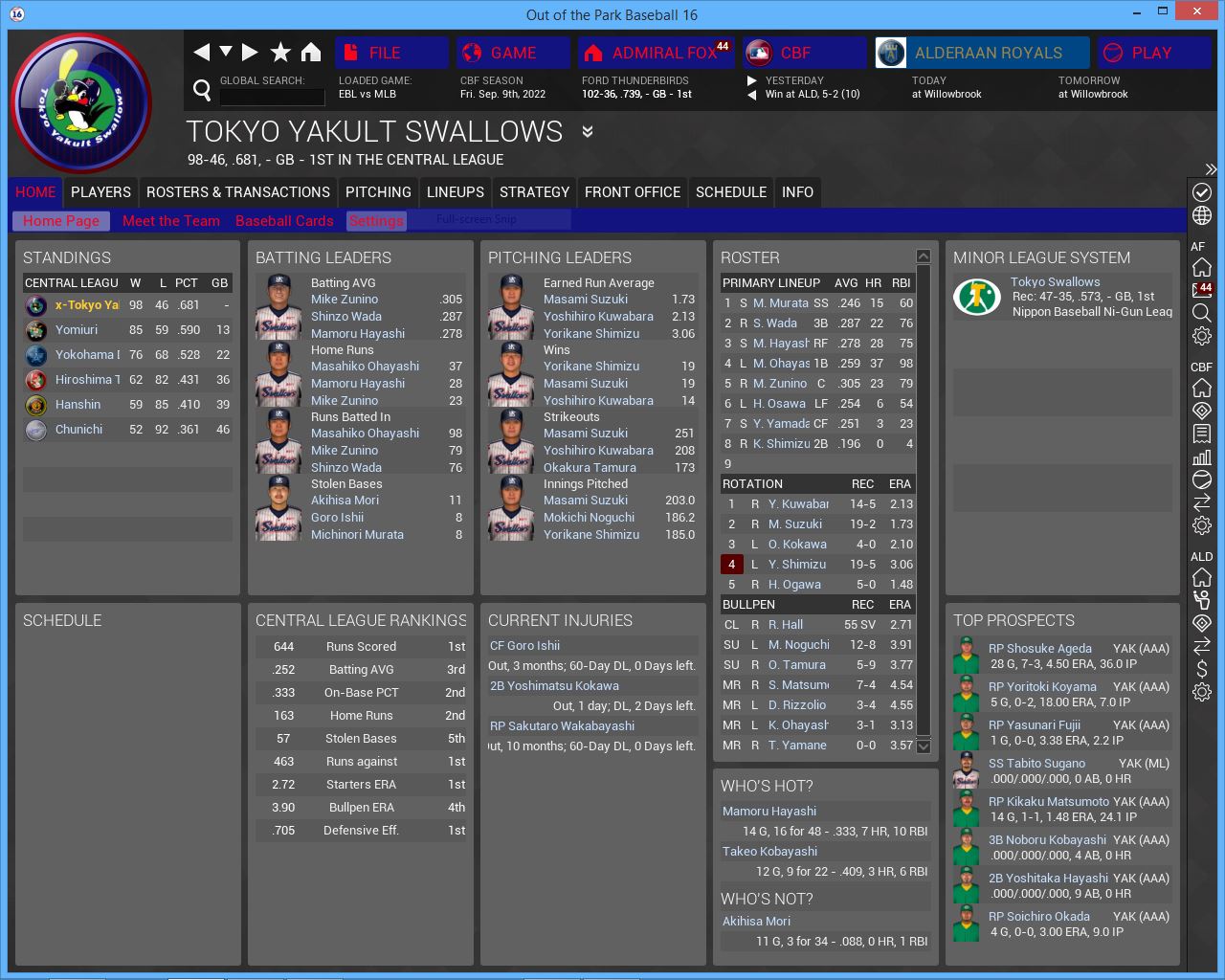Click the CBF section diamond field icon
The height and width of the screenshot is (980, 1225).
(x=1202, y=411)
